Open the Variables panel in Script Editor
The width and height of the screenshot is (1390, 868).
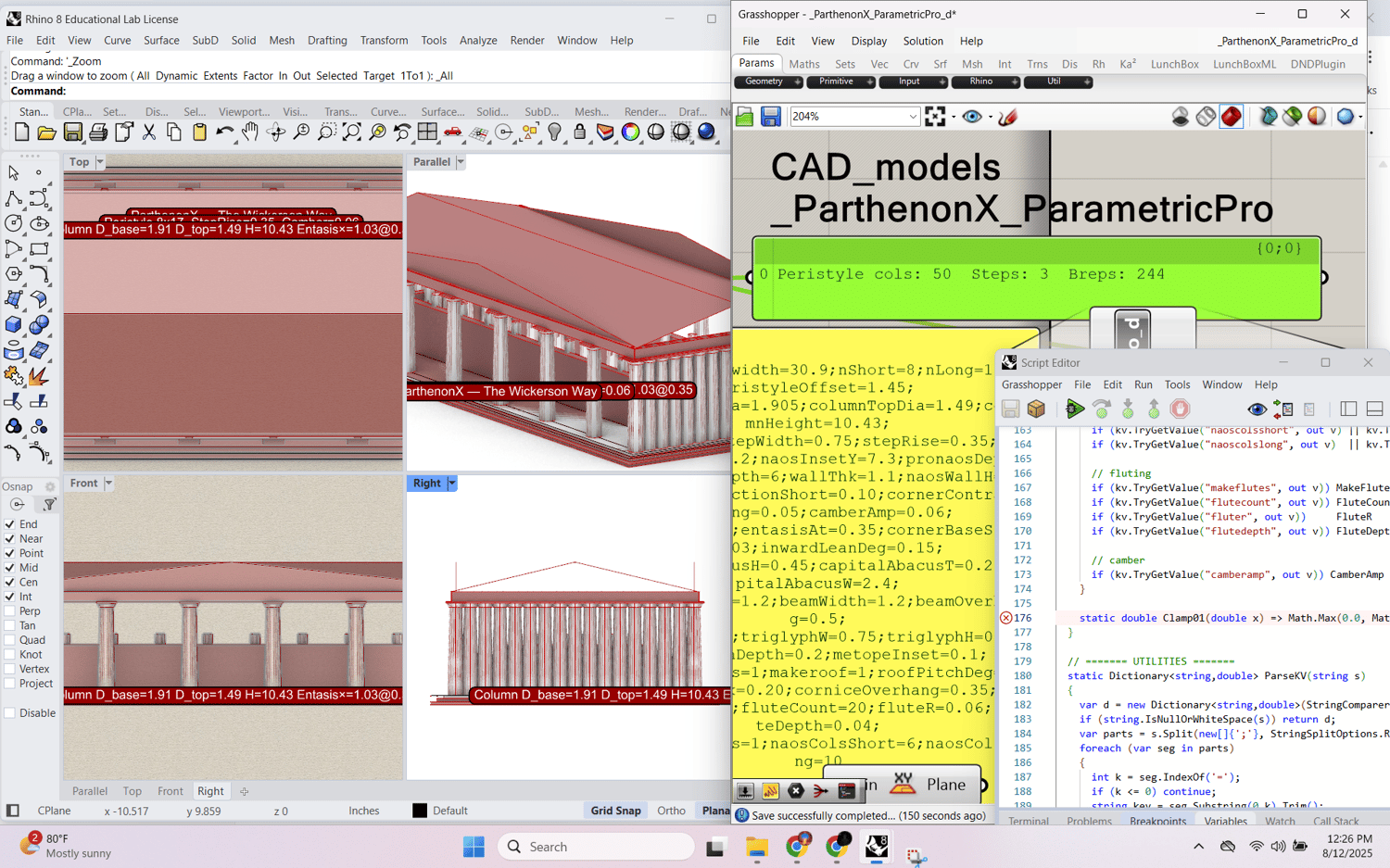click(x=1225, y=822)
